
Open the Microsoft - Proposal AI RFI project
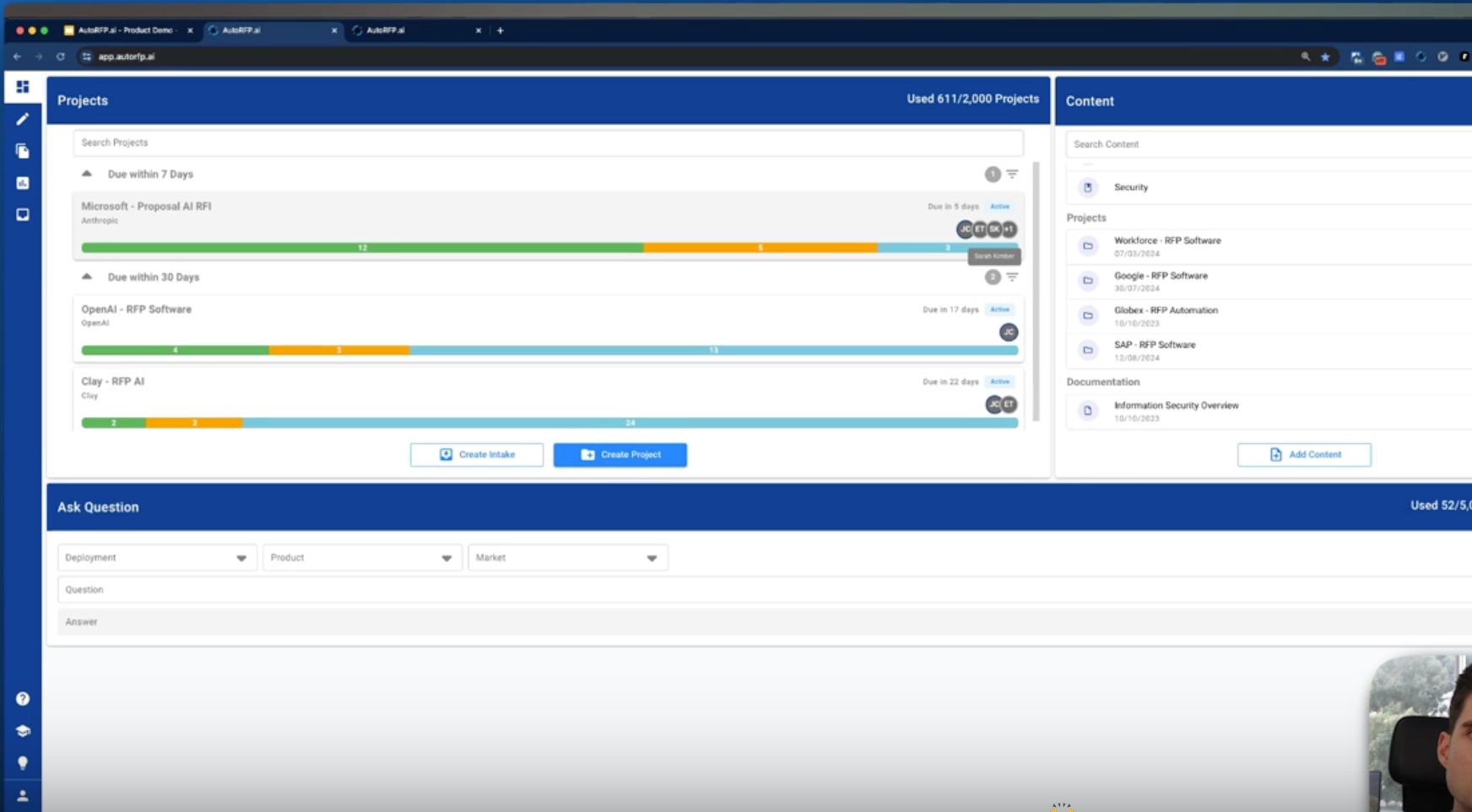[x=146, y=206]
